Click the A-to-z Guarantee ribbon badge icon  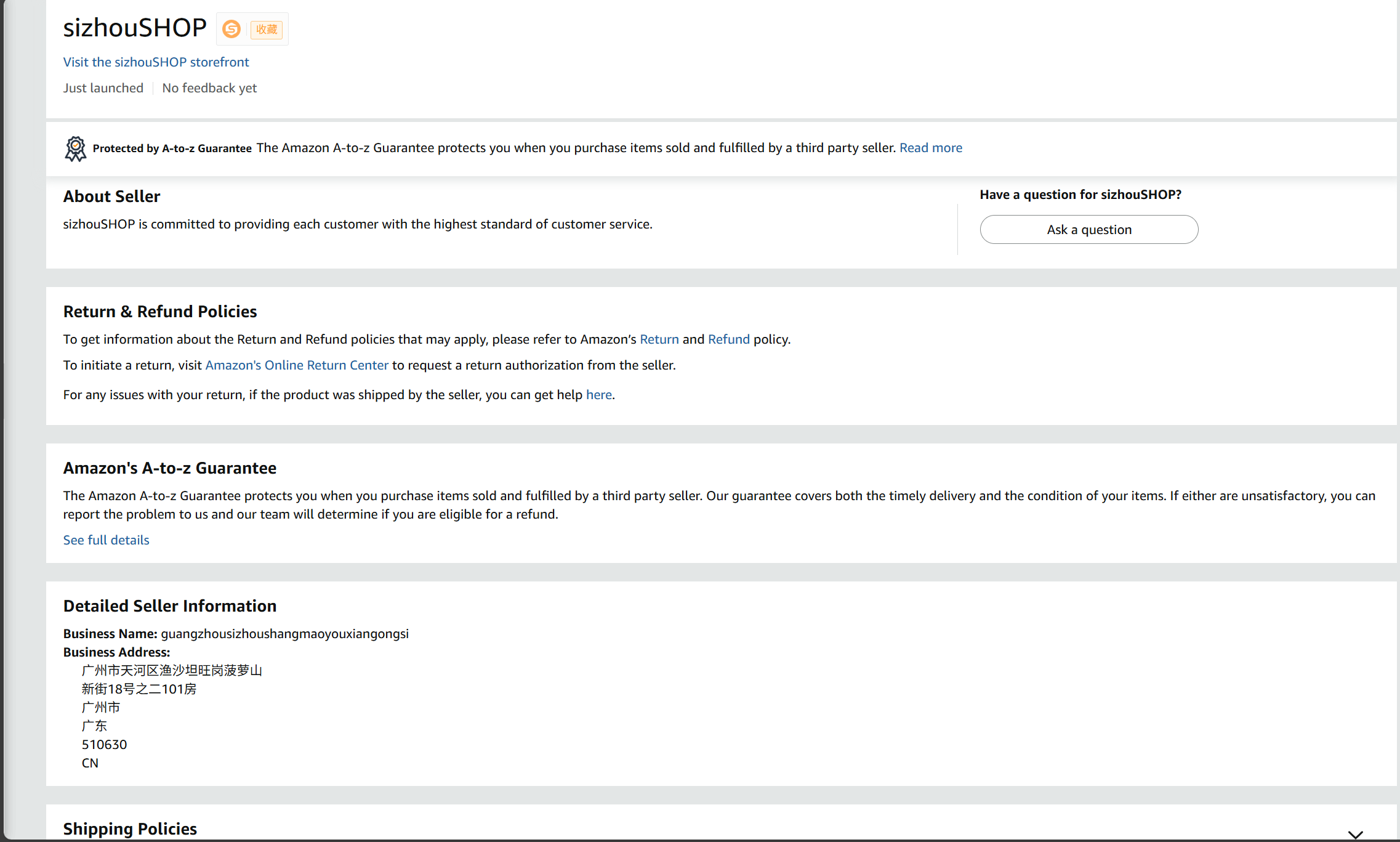tap(75, 148)
